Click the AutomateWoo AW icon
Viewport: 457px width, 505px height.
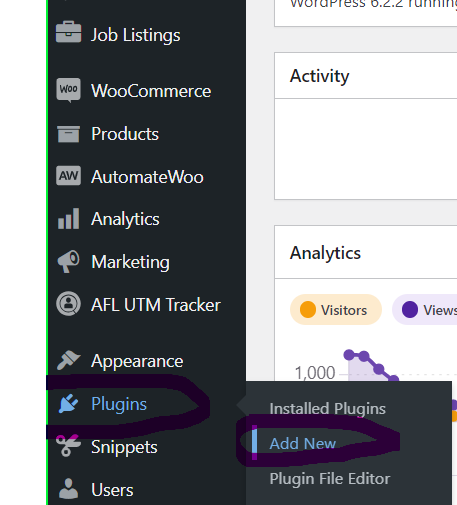coord(68,175)
